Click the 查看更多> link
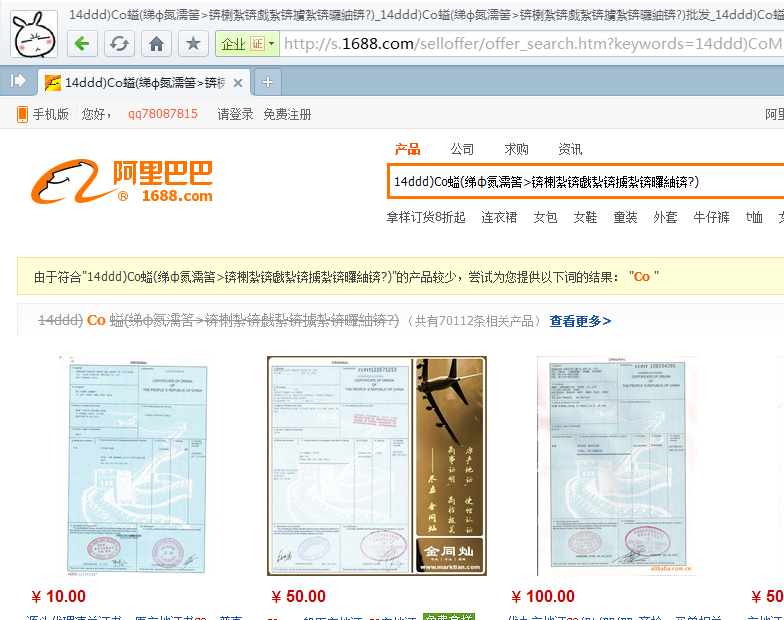The height and width of the screenshot is (620, 784). click(580, 321)
